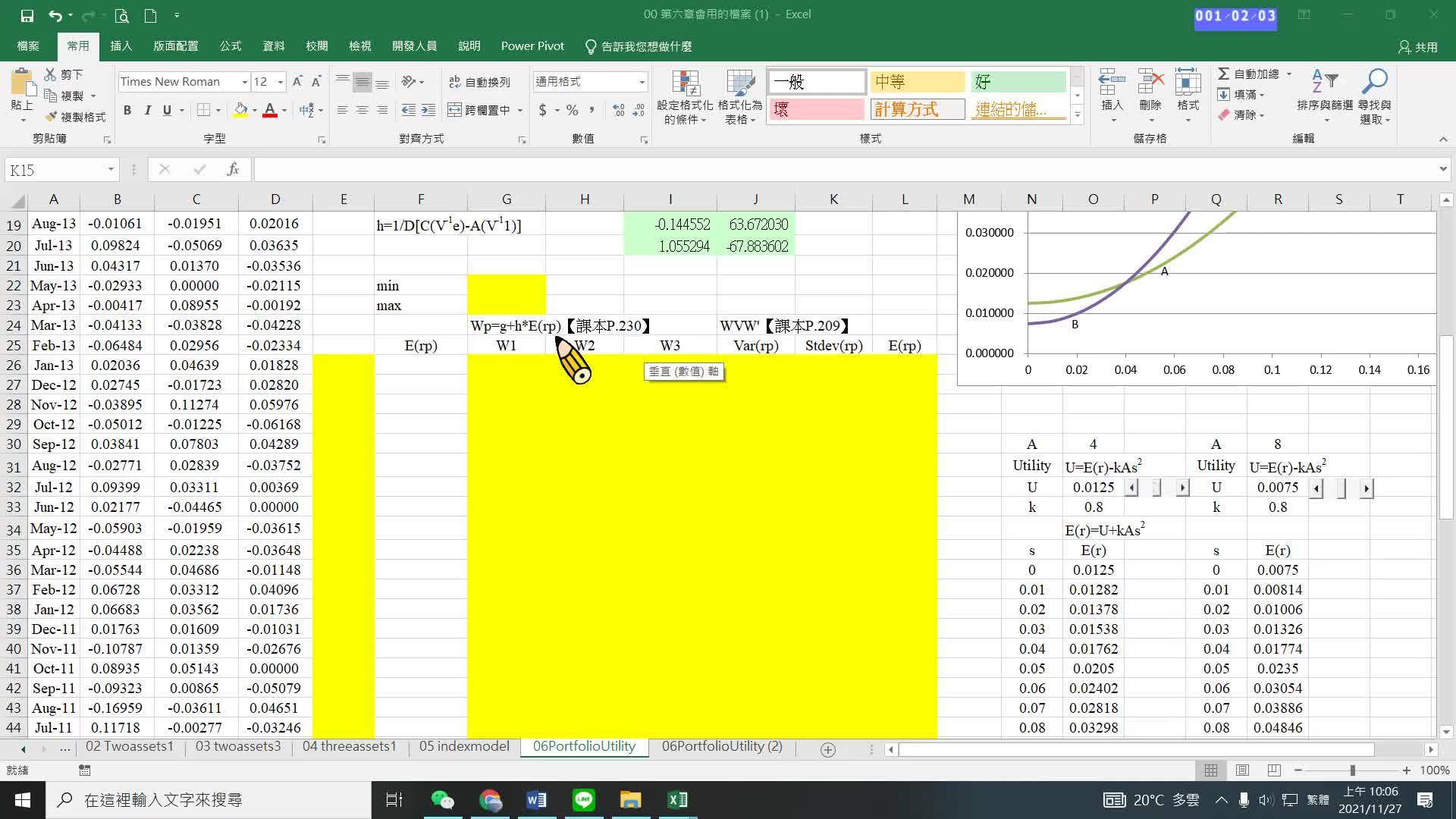Switch to 公式 Formulas tab
1456x819 pixels.
coord(231,46)
